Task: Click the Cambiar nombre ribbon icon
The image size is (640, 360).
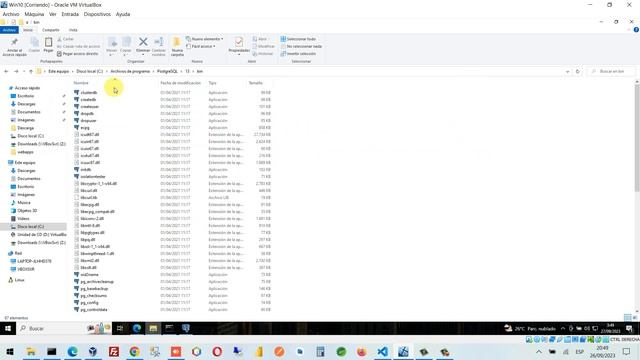Action: pyautogui.click(x=159, y=42)
